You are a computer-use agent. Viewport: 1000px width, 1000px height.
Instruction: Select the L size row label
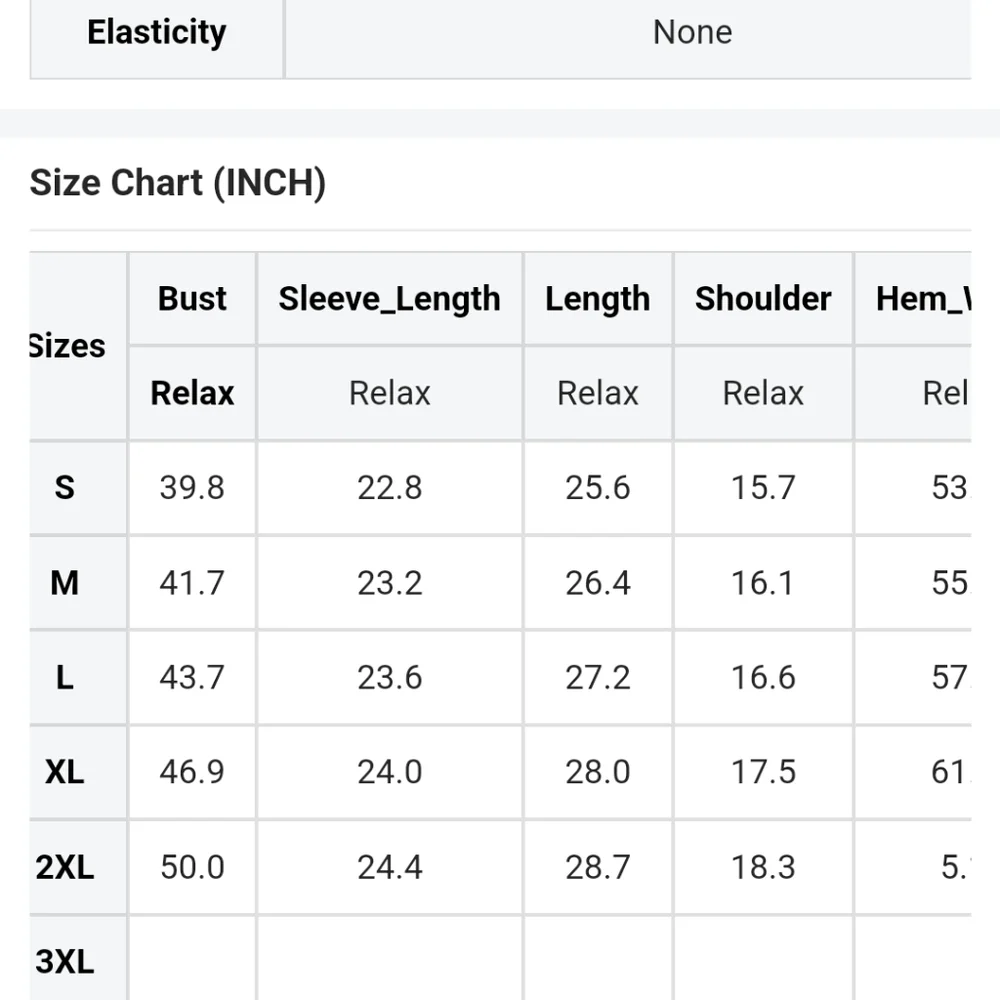click(64, 677)
